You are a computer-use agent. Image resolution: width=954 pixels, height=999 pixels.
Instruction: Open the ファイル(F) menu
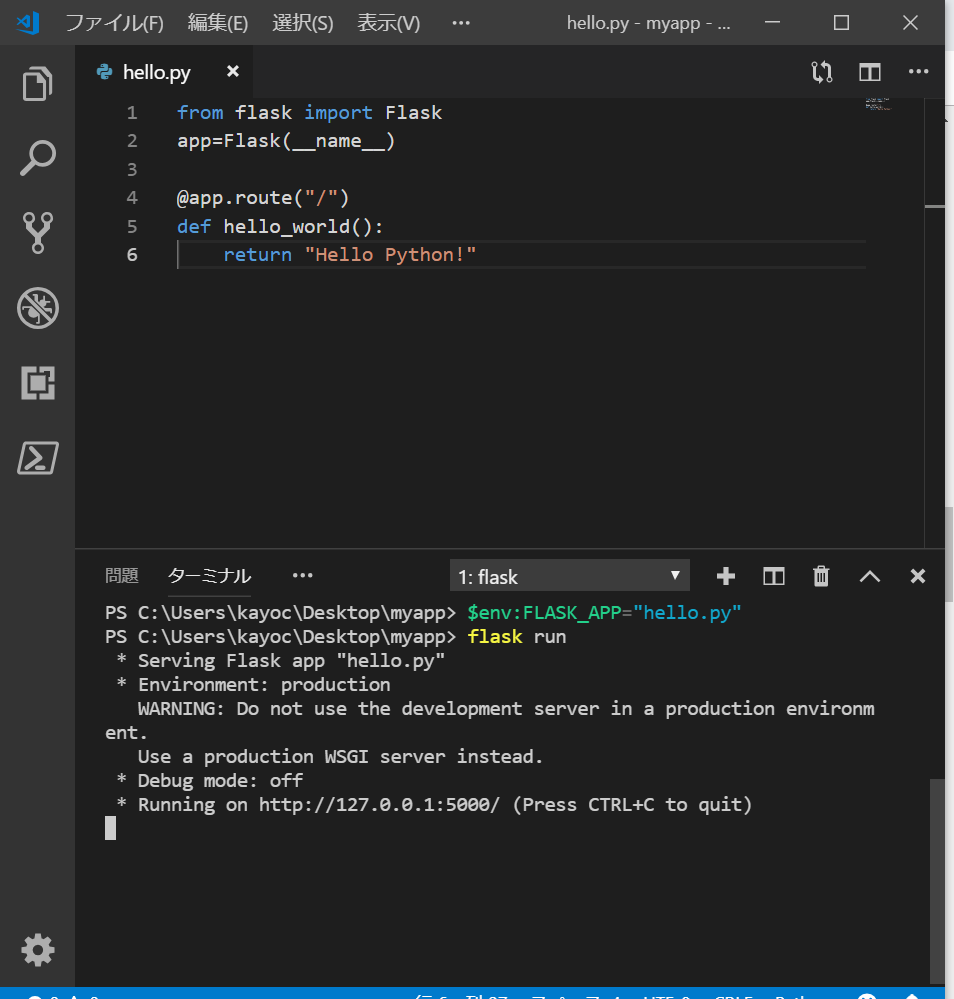click(x=114, y=23)
